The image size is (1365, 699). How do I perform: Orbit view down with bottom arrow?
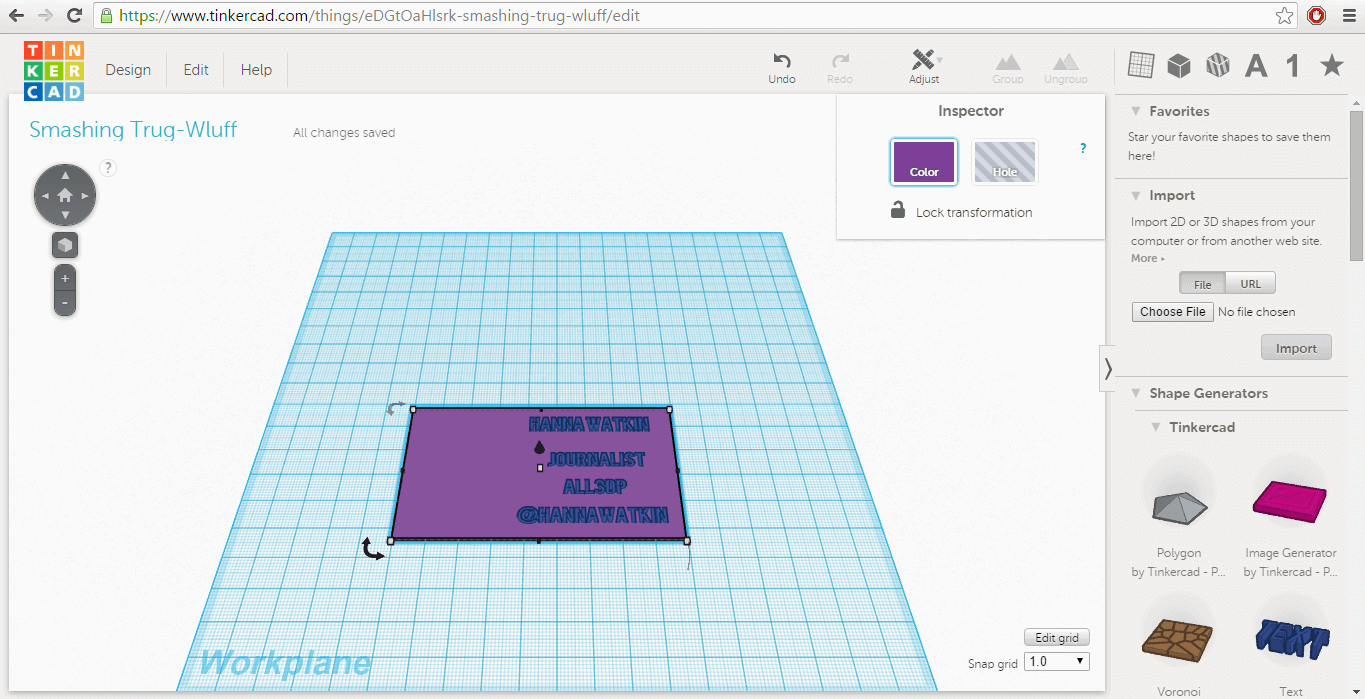[65, 215]
